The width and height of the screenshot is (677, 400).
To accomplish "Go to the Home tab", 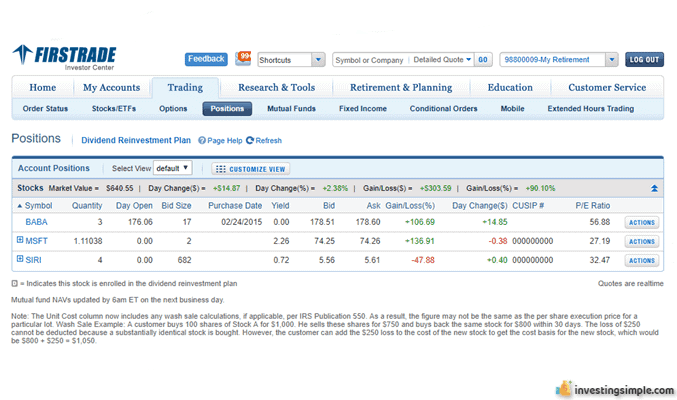I will pyautogui.click(x=43, y=88).
